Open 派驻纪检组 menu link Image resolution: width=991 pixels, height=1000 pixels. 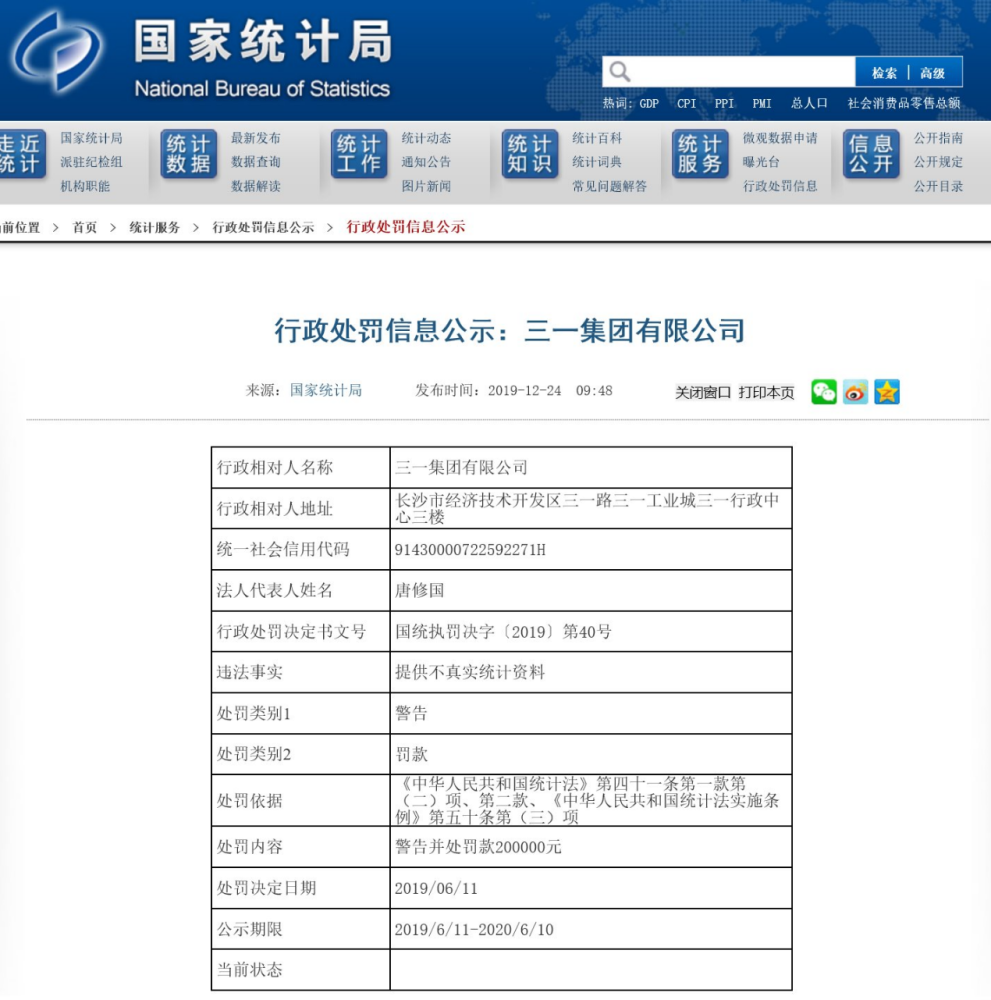tap(91, 162)
